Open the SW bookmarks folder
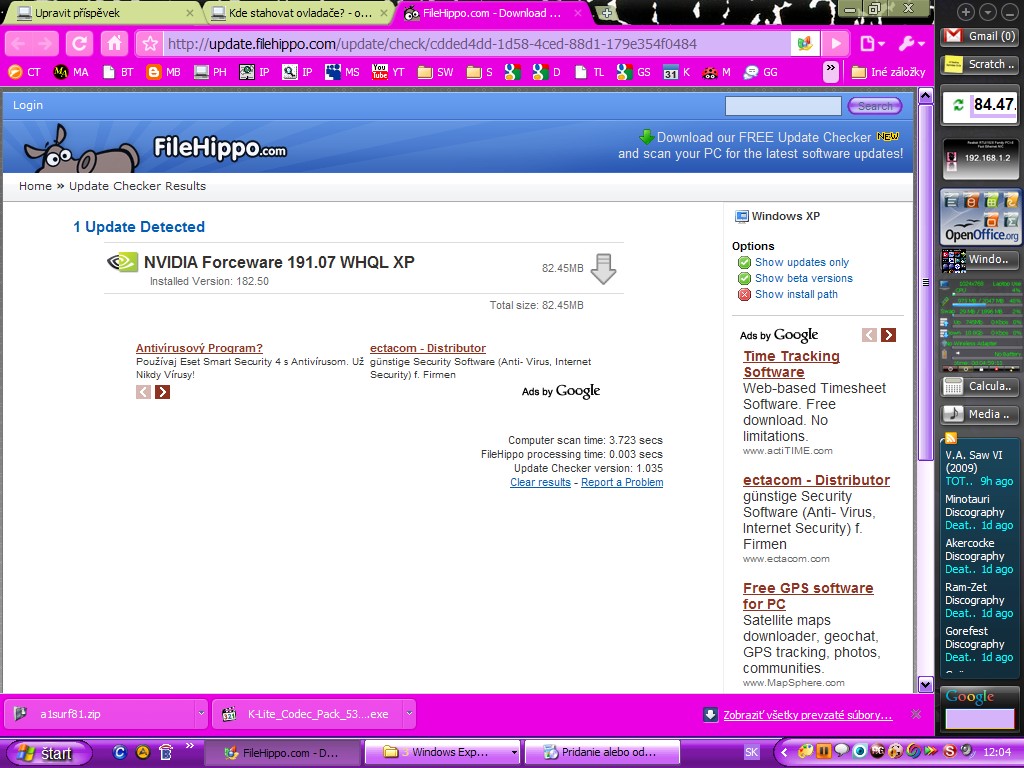 (x=436, y=72)
